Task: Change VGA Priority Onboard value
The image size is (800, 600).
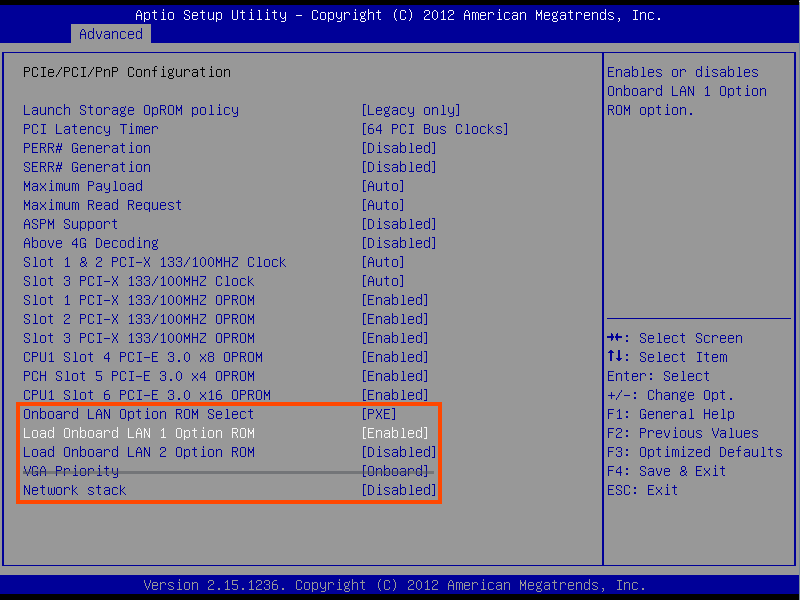Action: click(394, 471)
